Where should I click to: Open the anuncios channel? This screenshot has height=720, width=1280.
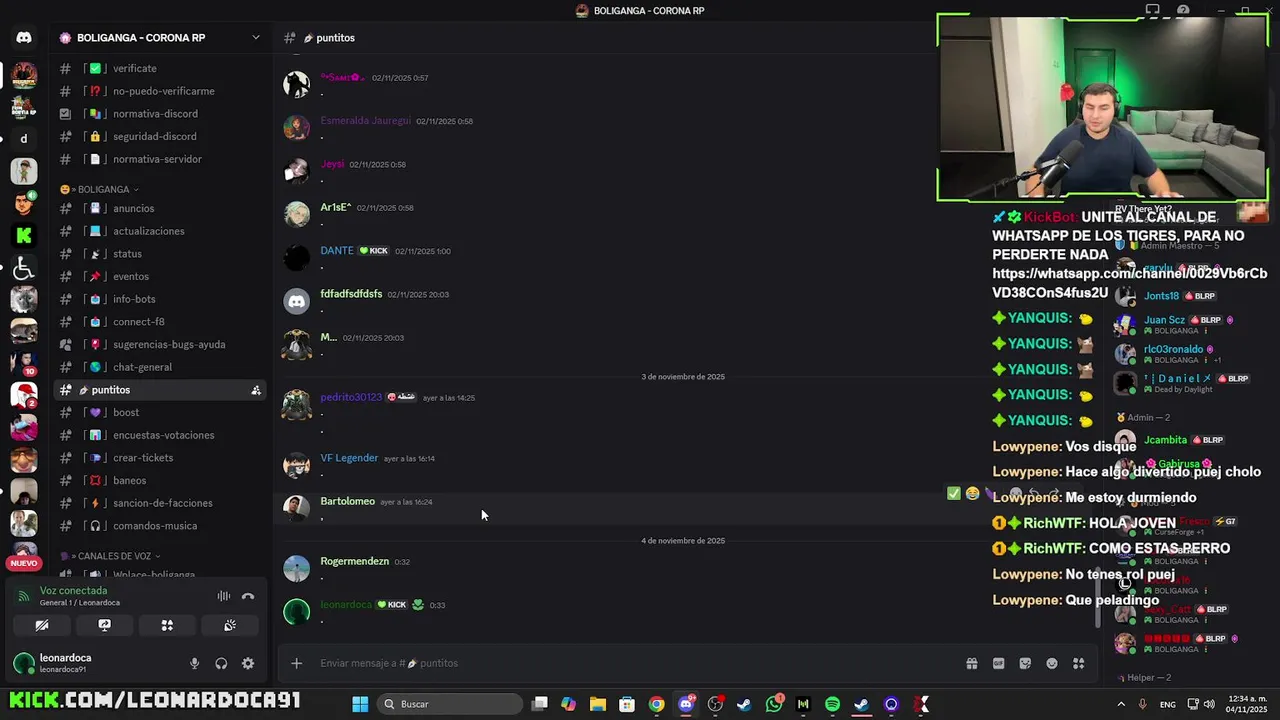tap(160, 209)
